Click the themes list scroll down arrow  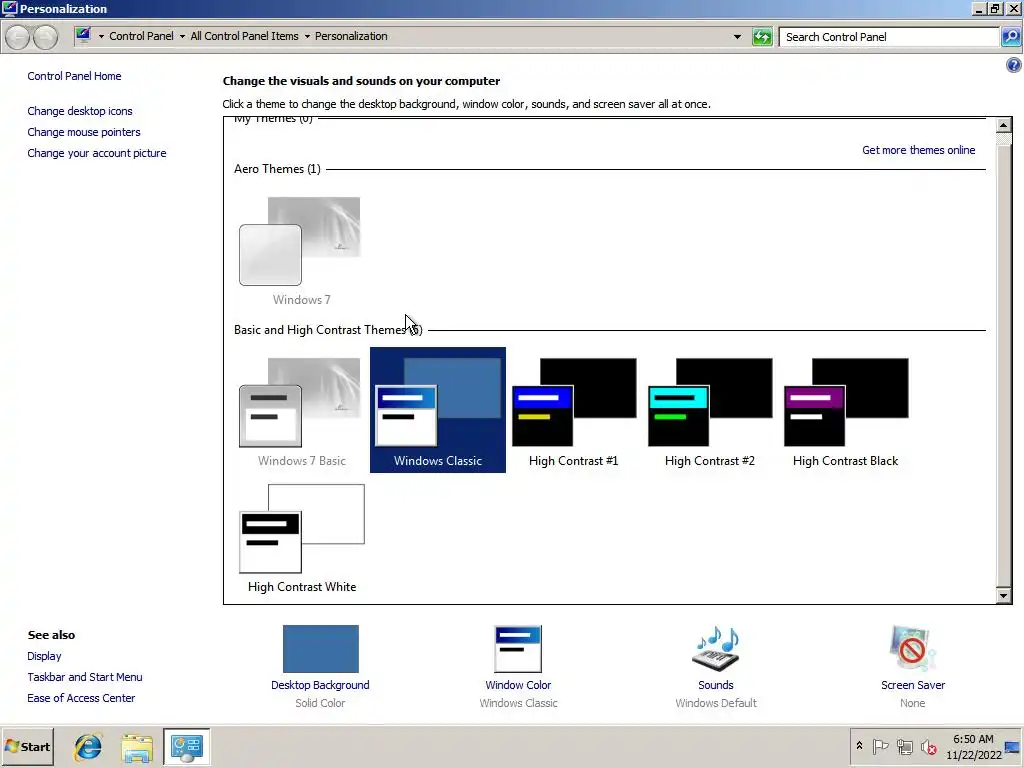pyautogui.click(x=1004, y=595)
